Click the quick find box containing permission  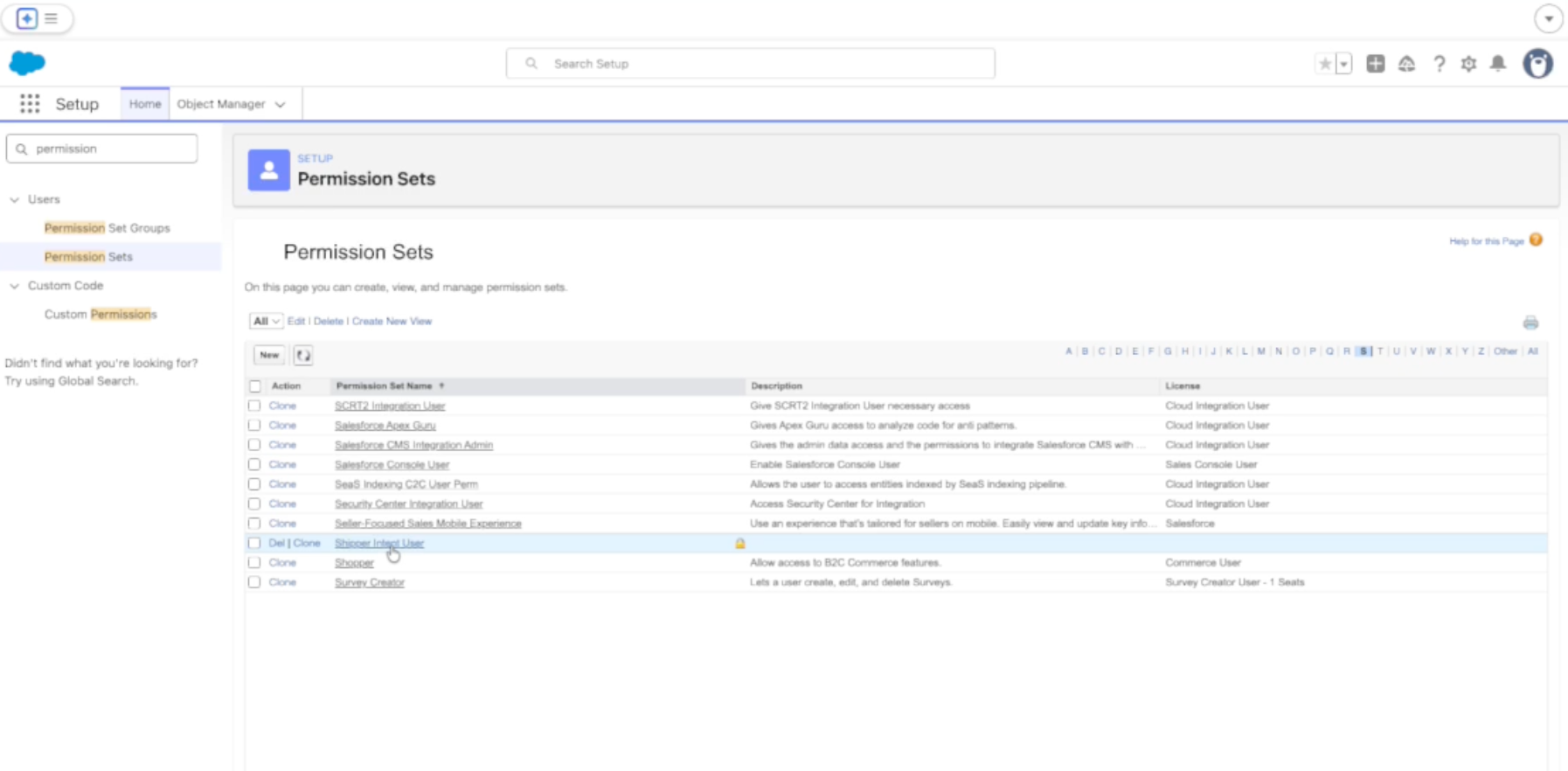tap(102, 149)
